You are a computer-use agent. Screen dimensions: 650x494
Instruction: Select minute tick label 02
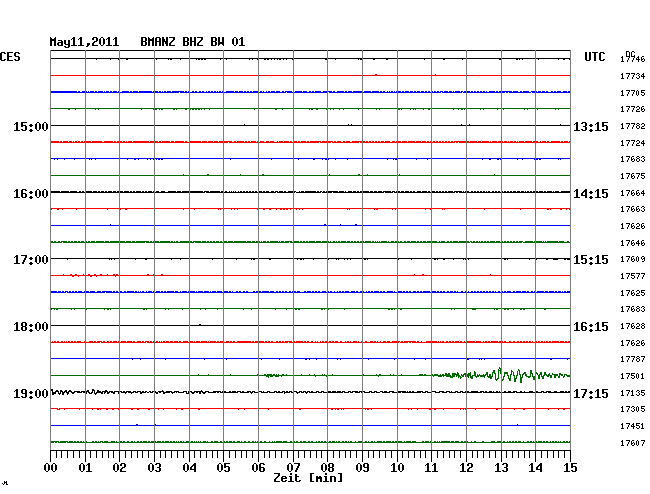[119, 468]
